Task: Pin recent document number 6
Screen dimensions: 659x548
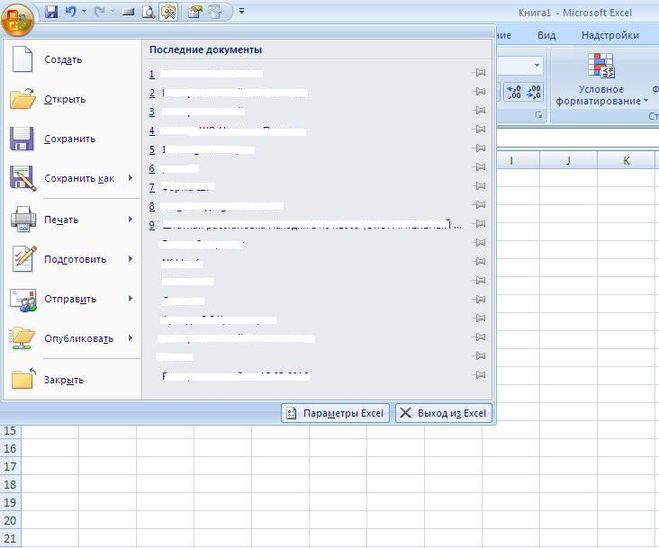Action: (479, 167)
